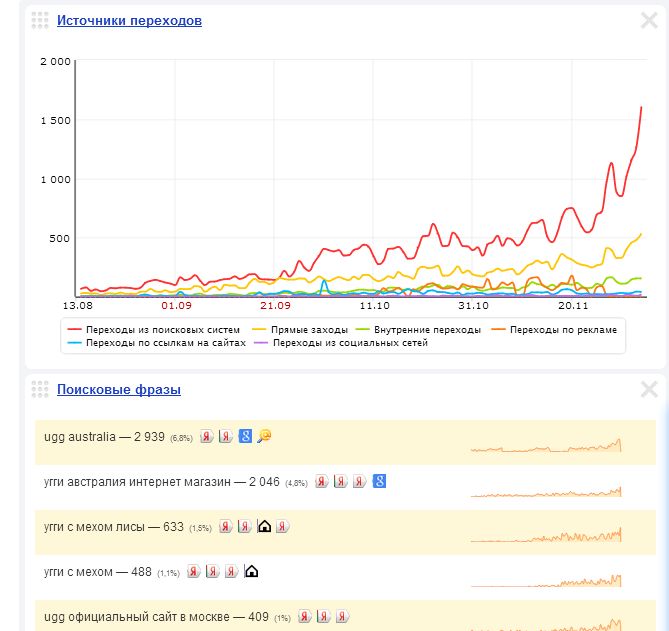Toggle Прямые заходы legend series
Screen dimensions: 669x631
(x=300, y=330)
